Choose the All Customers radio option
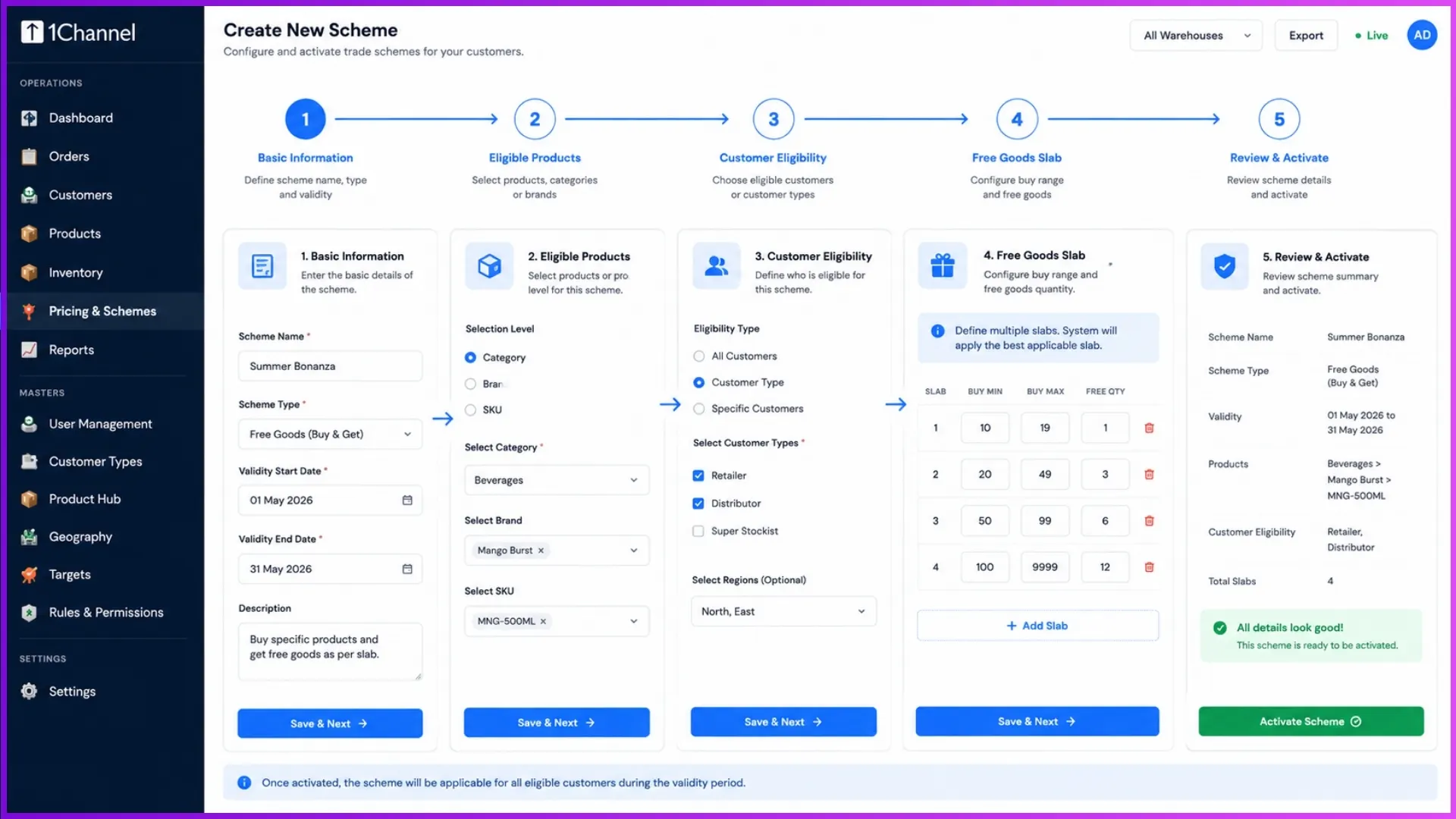Image resolution: width=1456 pixels, height=819 pixels. click(699, 356)
